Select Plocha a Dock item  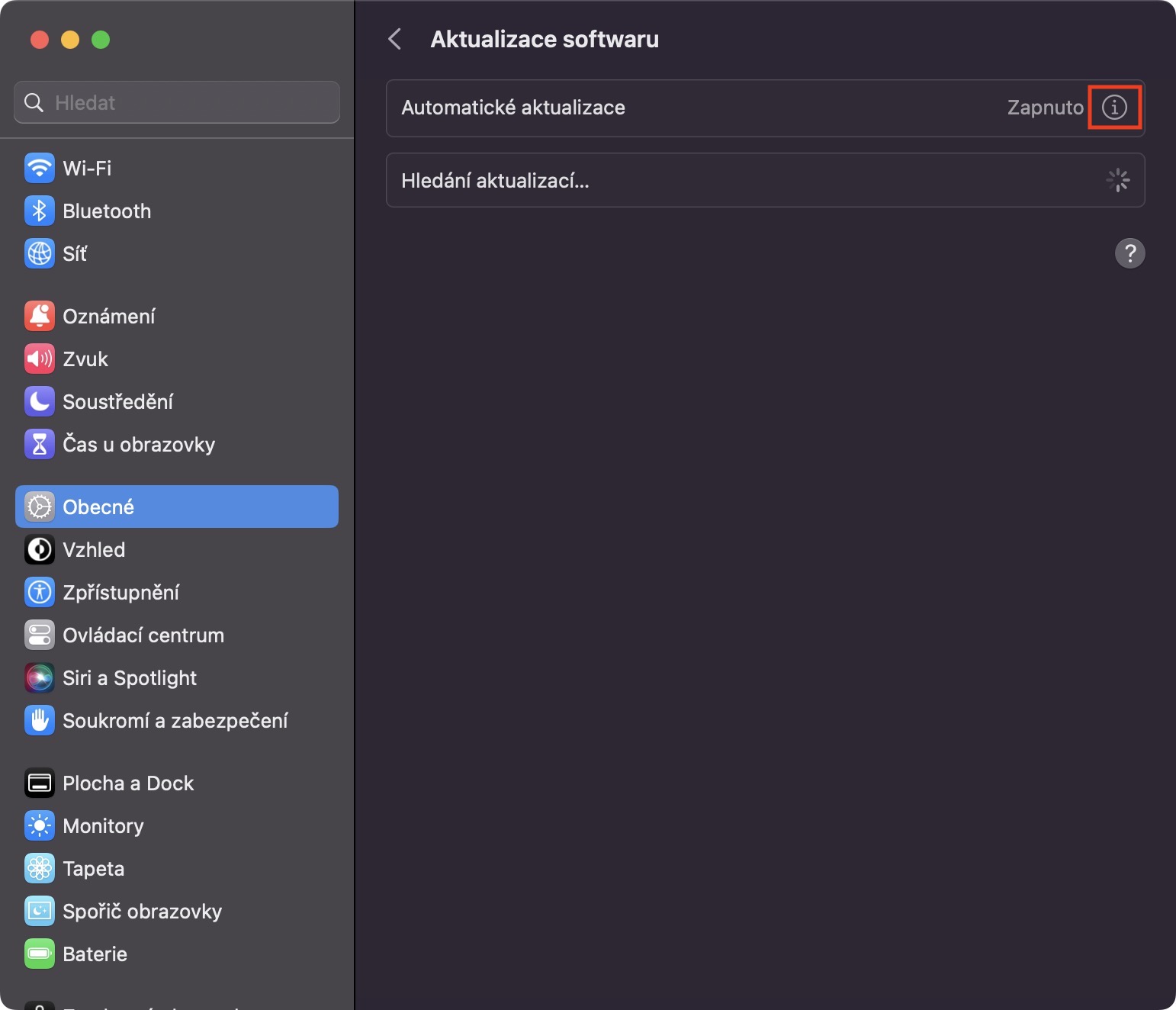pos(128,783)
